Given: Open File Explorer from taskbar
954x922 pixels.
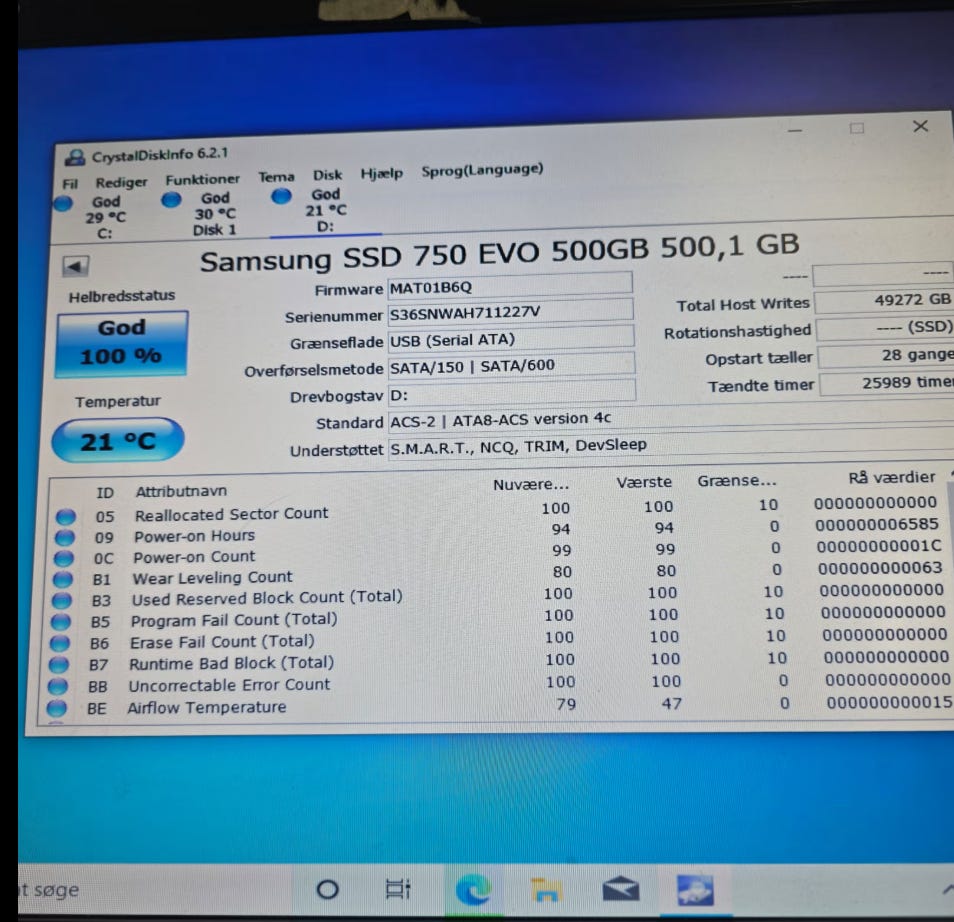Looking at the screenshot, I should pos(546,890).
